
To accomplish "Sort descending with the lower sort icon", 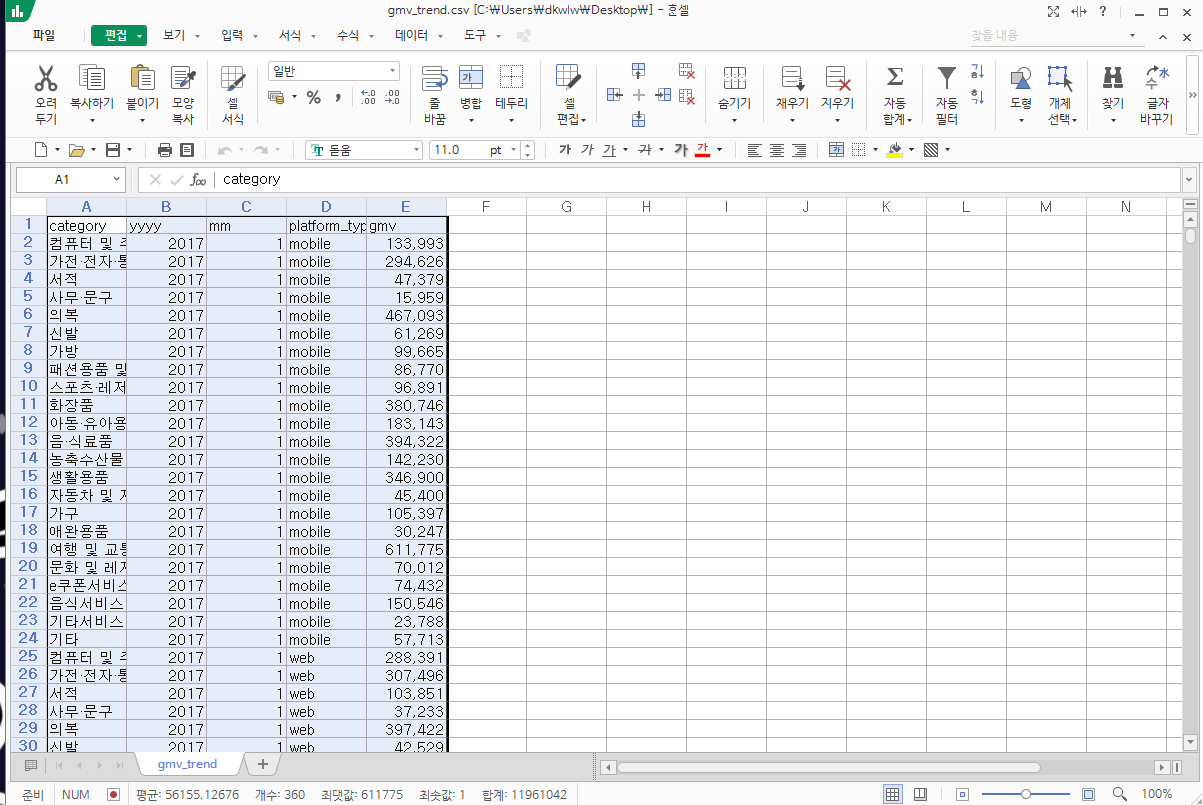I will coord(978,97).
